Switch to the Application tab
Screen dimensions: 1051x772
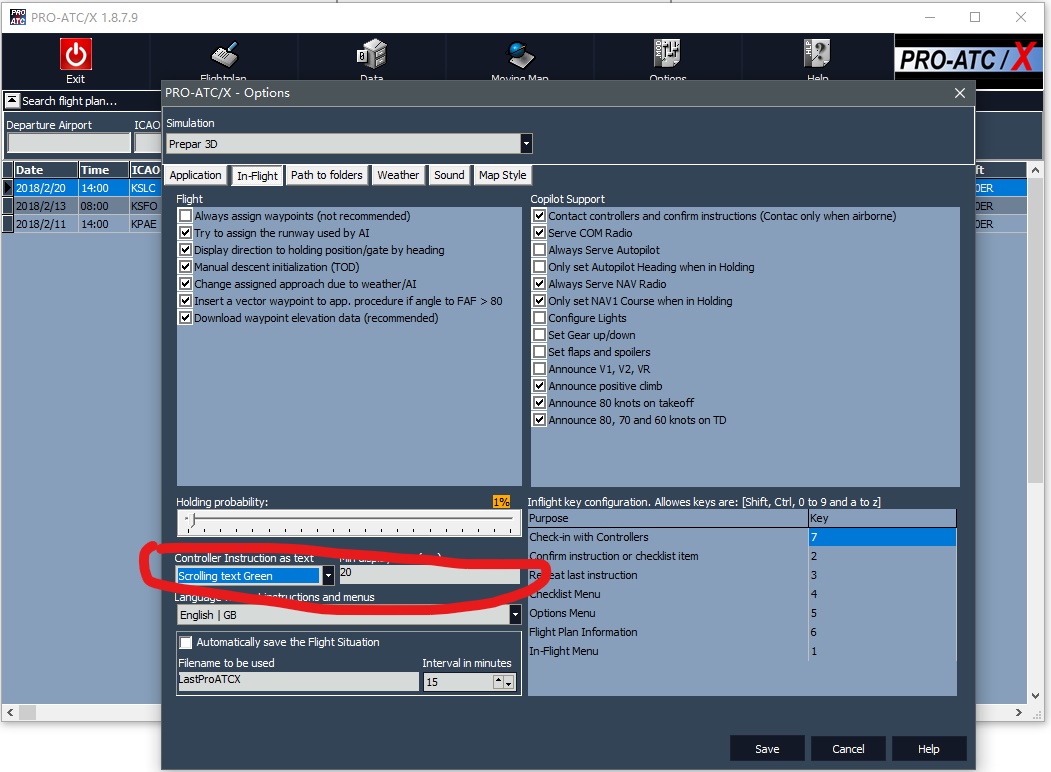(x=195, y=175)
